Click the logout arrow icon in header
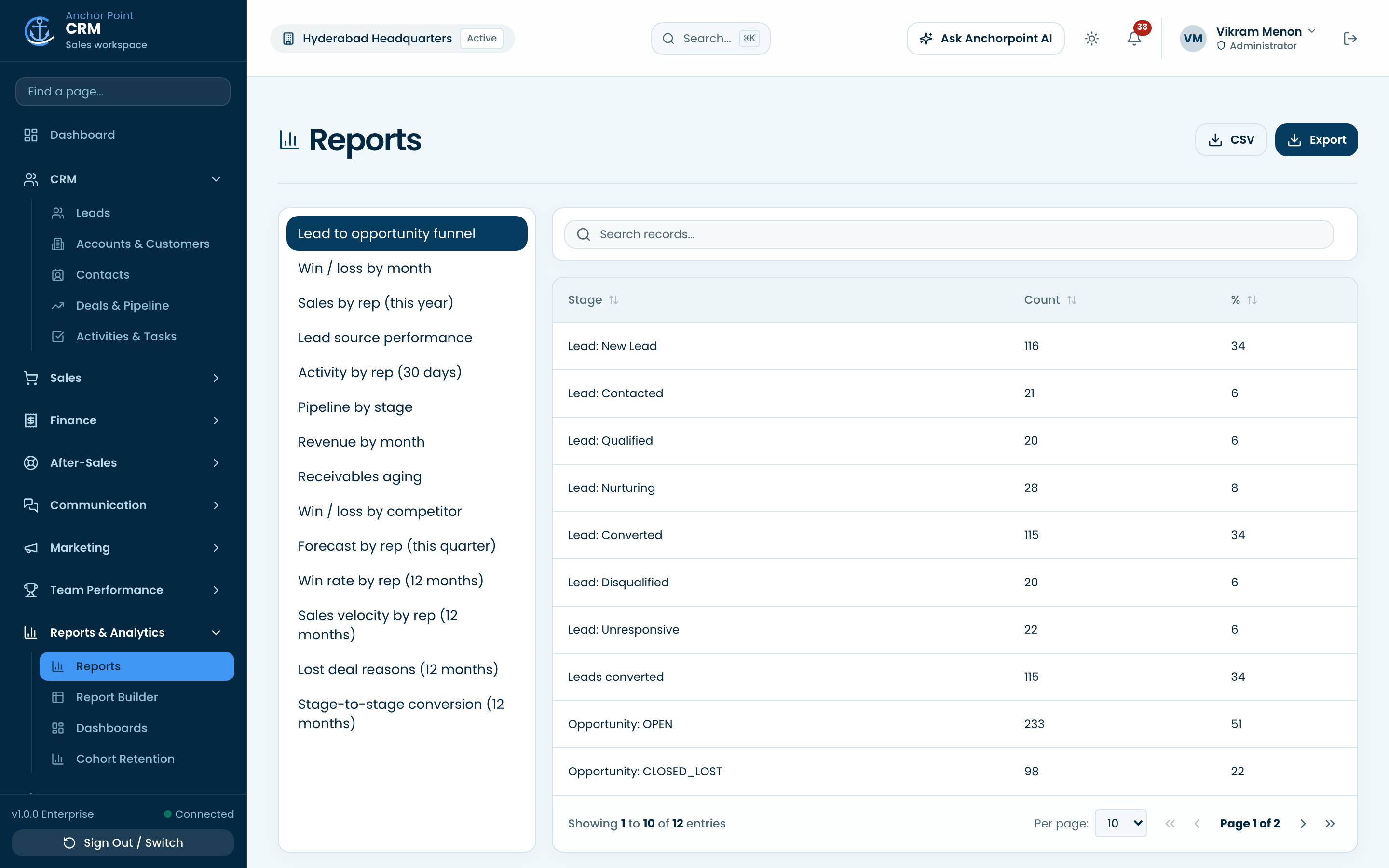1389x868 pixels. pyautogui.click(x=1350, y=39)
